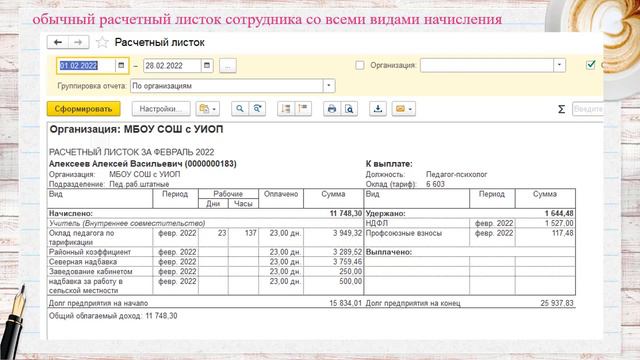This screenshot has width=640, height=360.
Task: Click the Удержано total 1 644,48
Action: [x=559, y=213]
